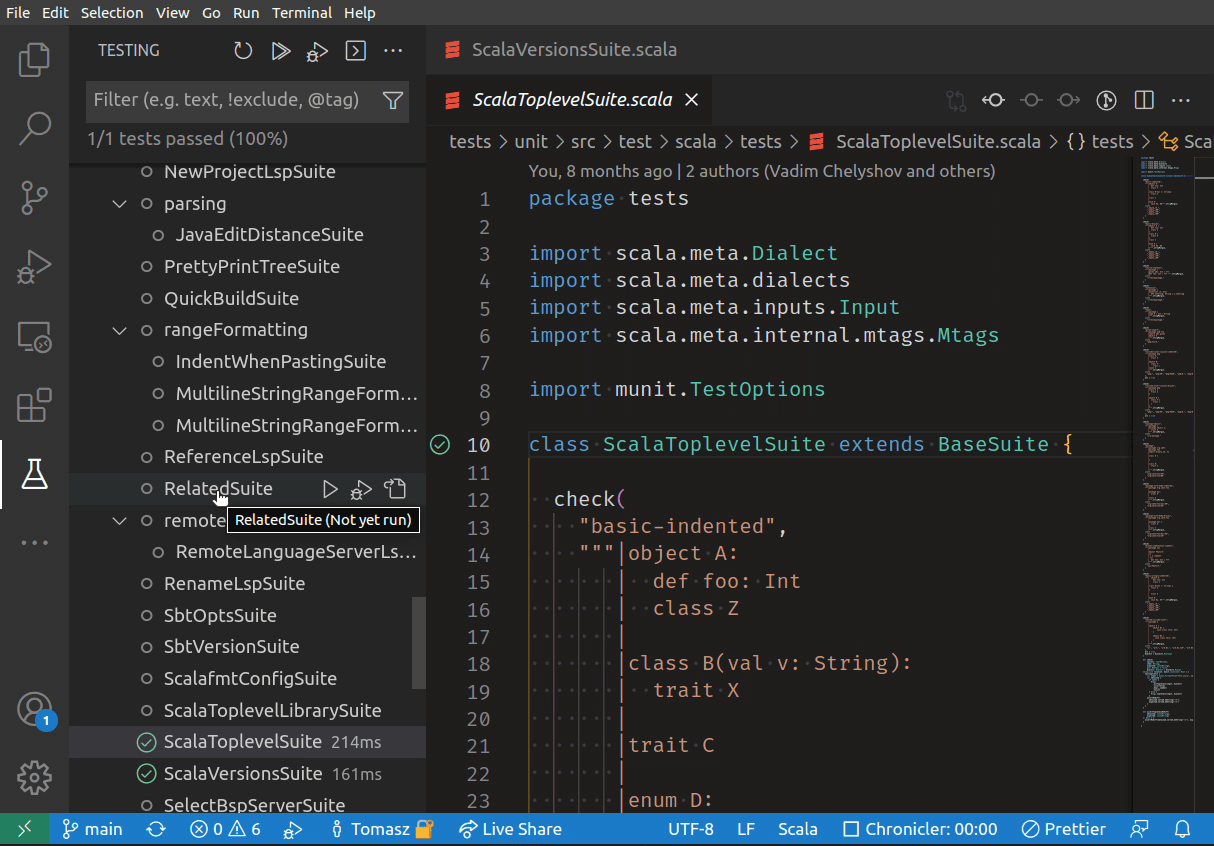
Task: Open the Remote Explorer icon
Action: click(34, 338)
